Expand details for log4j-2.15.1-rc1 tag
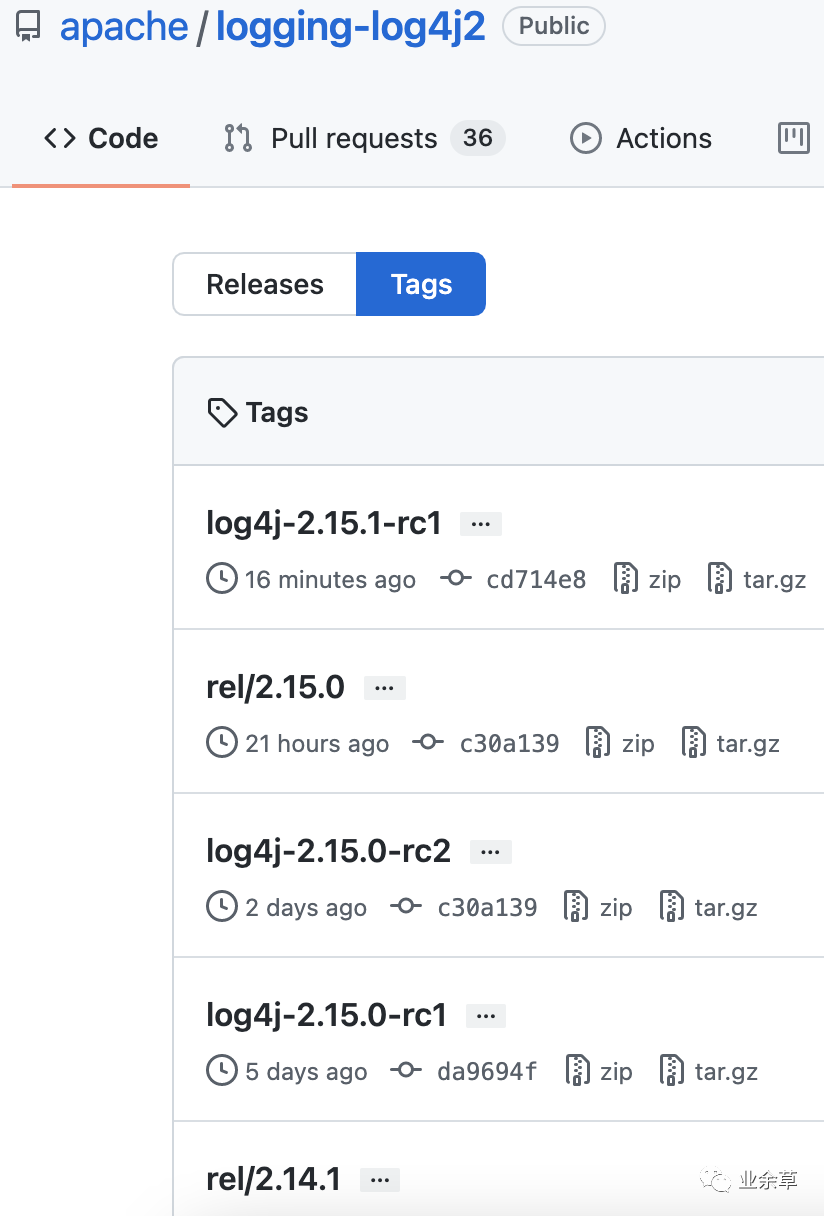 (x=481, y=524)
